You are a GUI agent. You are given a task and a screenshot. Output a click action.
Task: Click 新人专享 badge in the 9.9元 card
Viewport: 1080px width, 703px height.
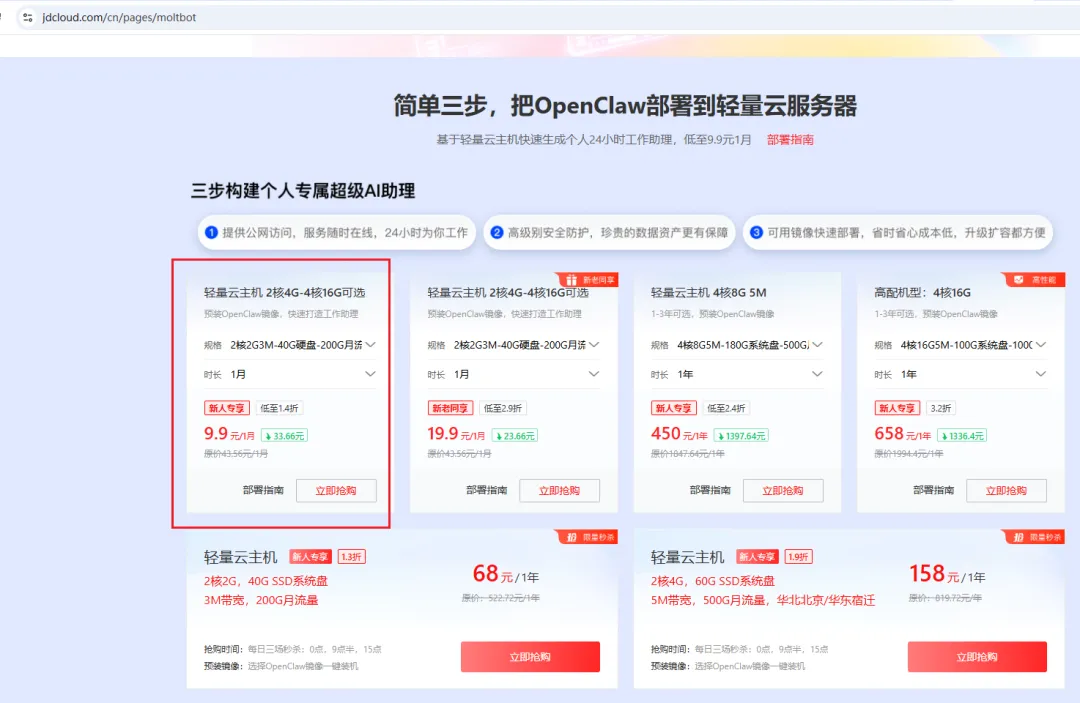coord(227,408)
